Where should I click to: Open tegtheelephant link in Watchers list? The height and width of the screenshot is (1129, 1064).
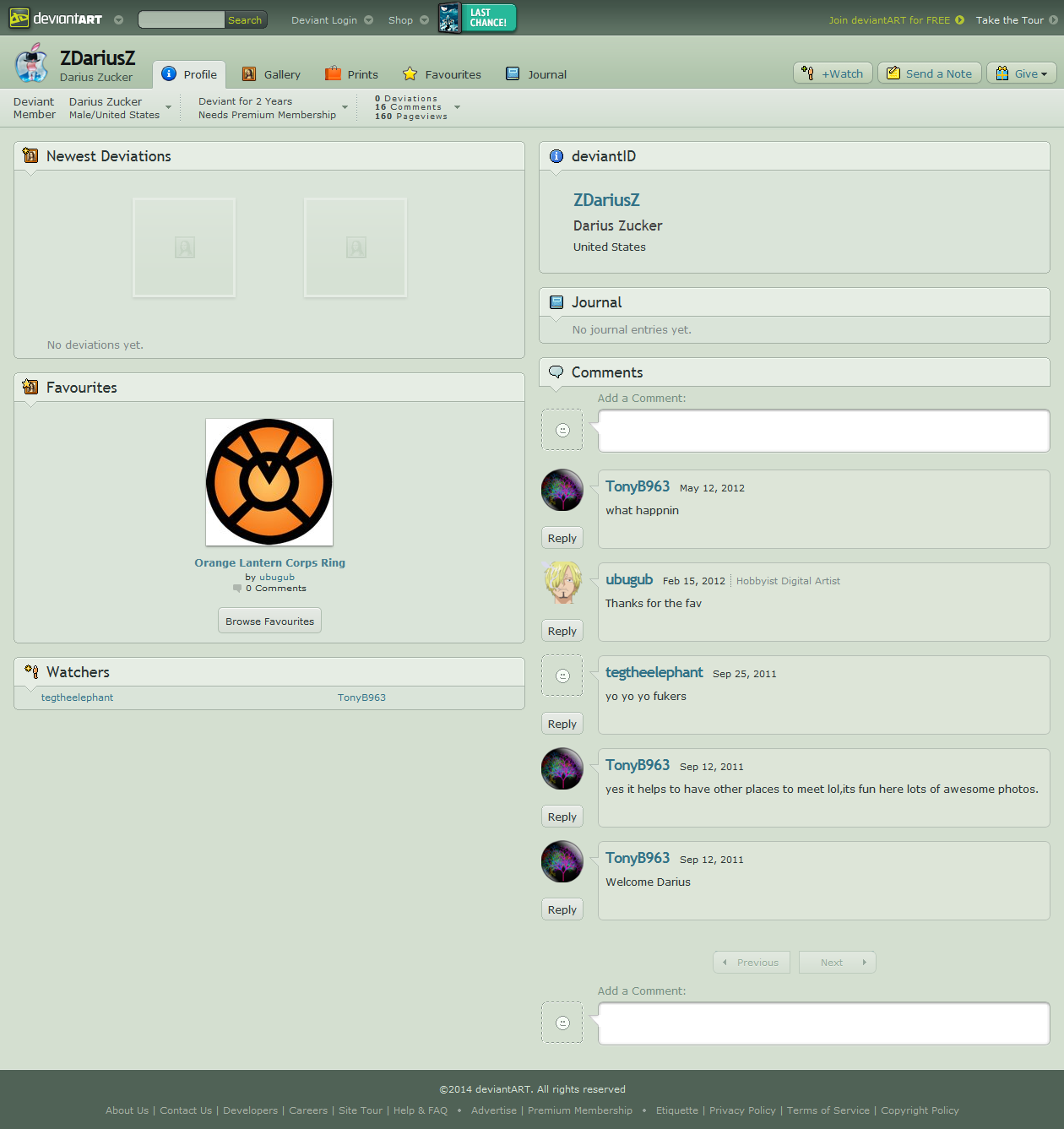click(77, 697)
